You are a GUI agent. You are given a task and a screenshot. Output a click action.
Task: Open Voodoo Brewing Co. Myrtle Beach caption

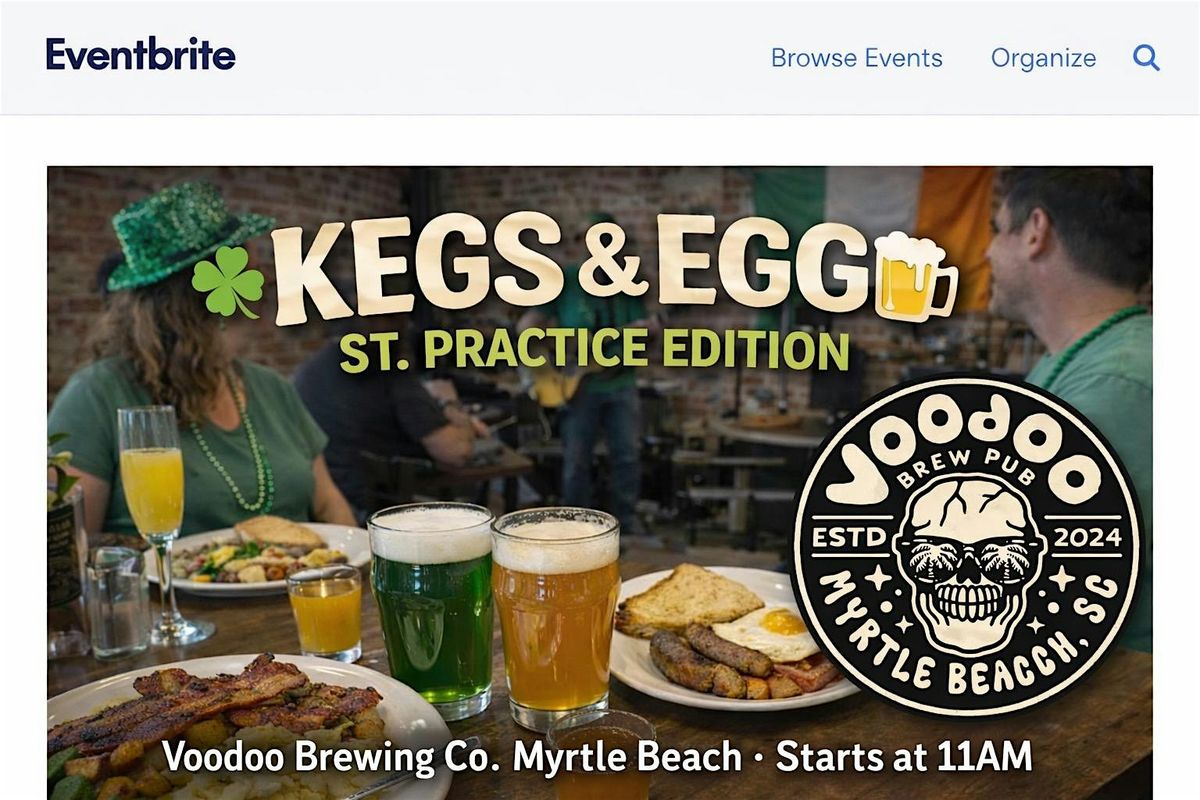click(x=452, y=757)
